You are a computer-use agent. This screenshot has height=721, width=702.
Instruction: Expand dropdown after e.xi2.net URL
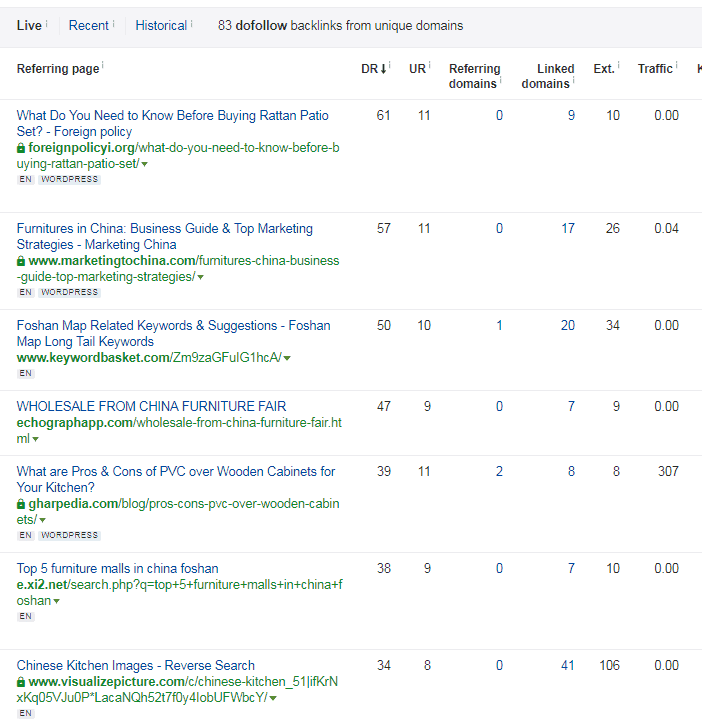pyautogui.click(x=56, y=601)
